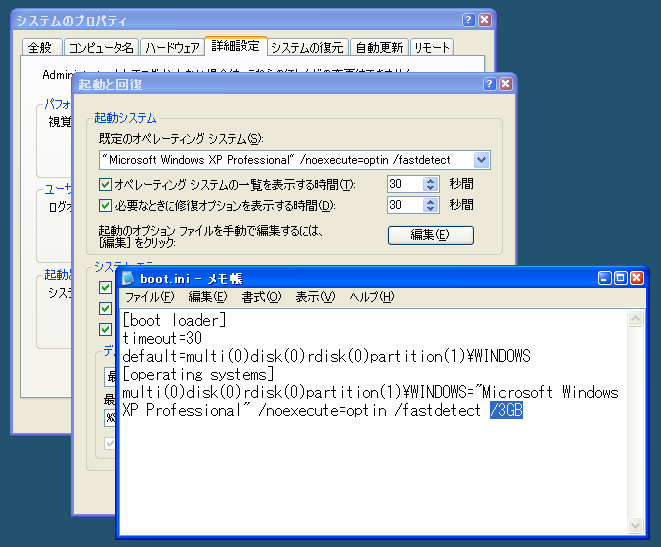The width and height of the screenshot is (661, 547).
Task: Switch to ハードウェア tab
Action: [172, 47]
